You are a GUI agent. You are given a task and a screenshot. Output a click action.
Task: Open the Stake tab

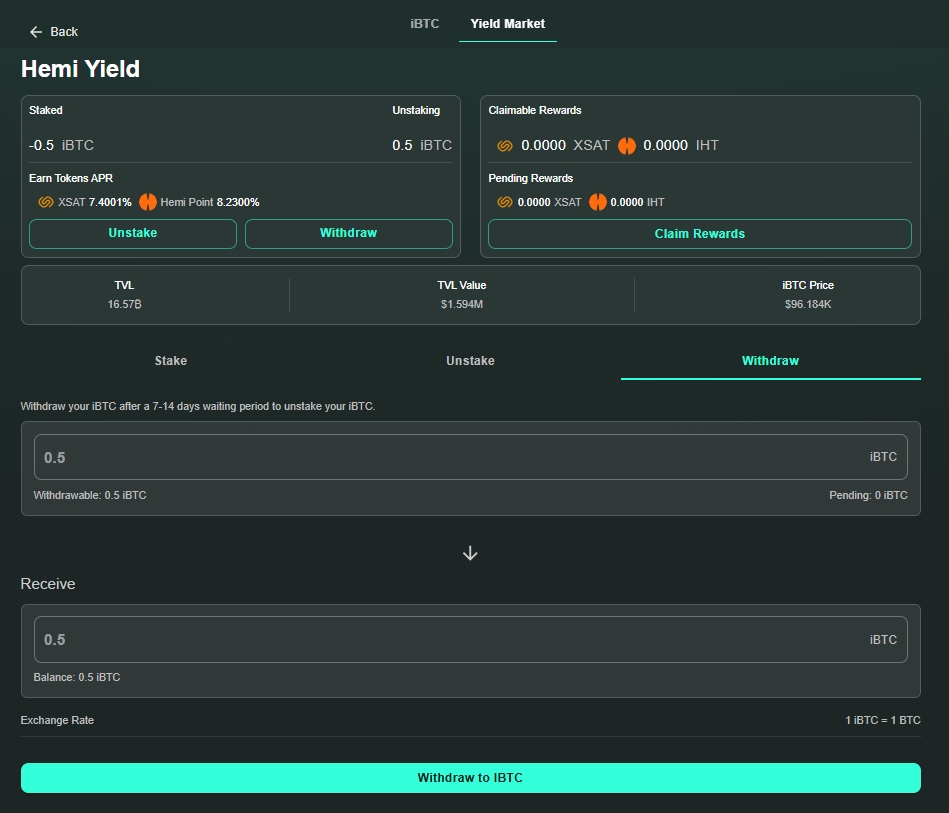click(x=171, y=361)
